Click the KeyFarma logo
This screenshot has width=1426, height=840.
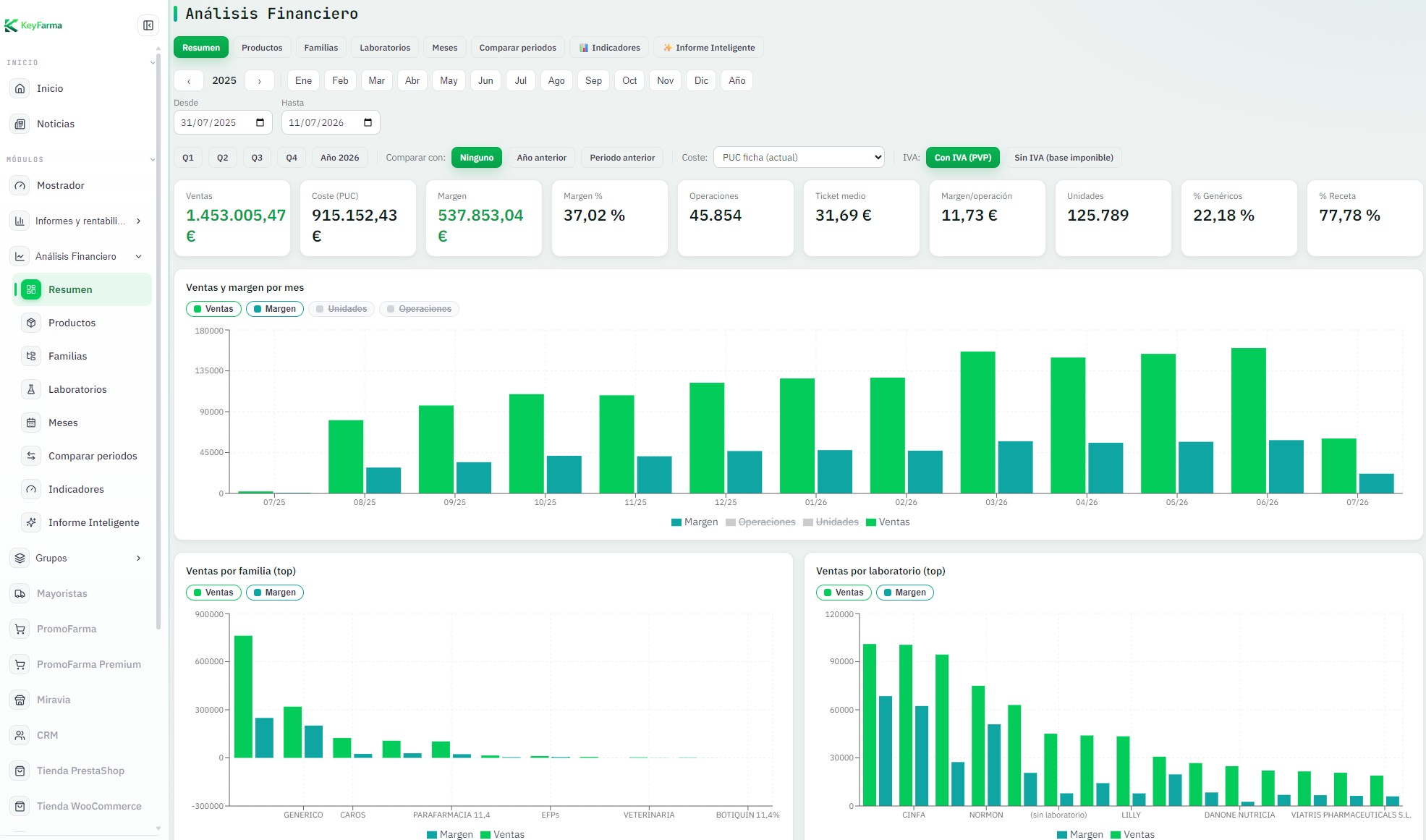(x=33, y=25)
